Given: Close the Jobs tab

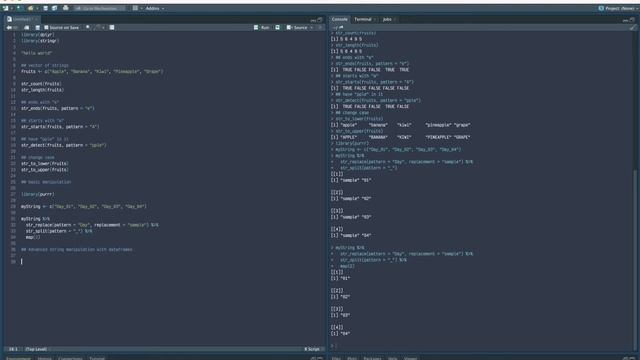Looking at the screenshot, I should pos(395,19).
